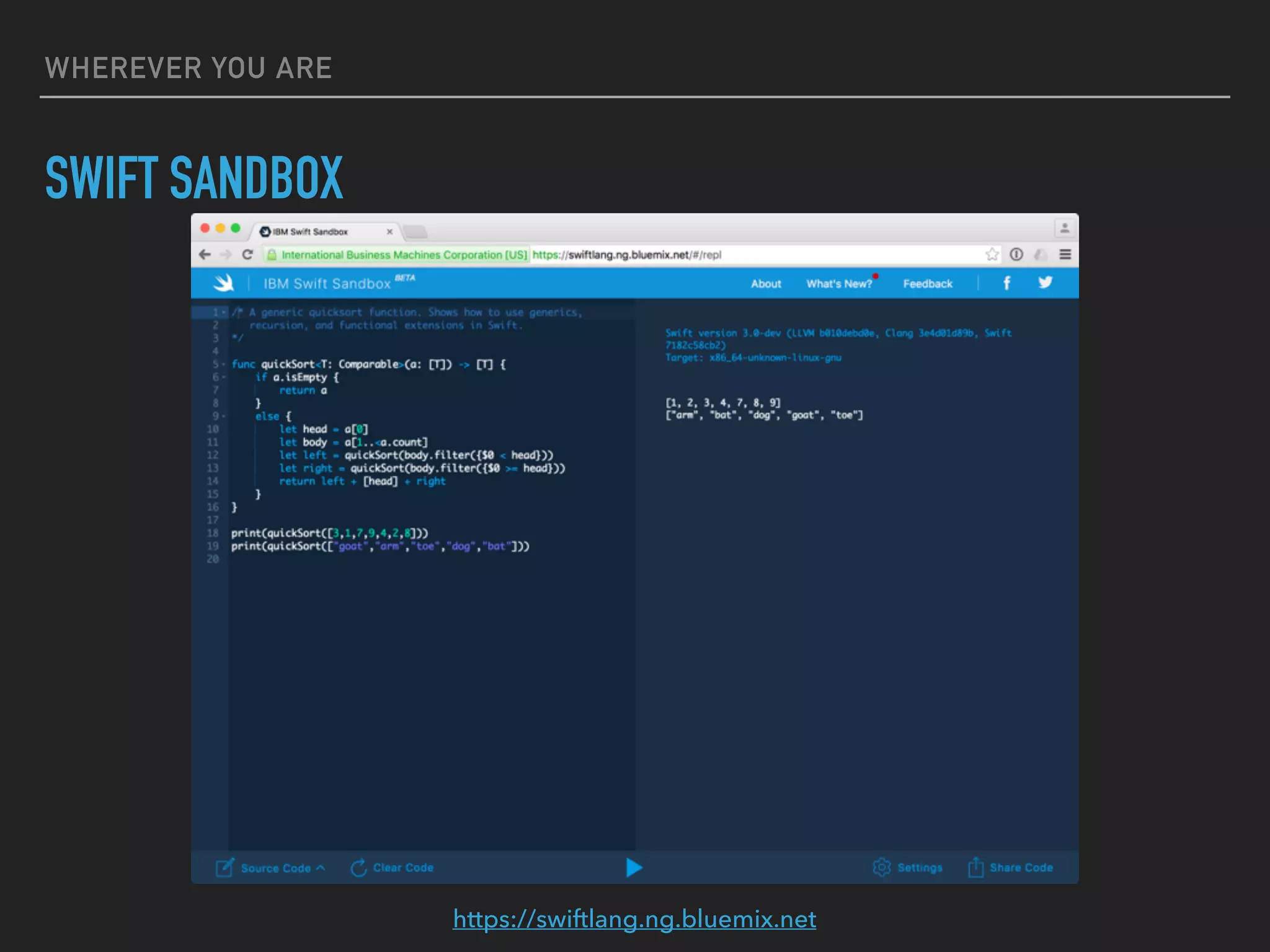Image resolution: width=1270 pixels, height=952 pixels.
Task: Run code with the play button
Action: (x=634, y=867)
